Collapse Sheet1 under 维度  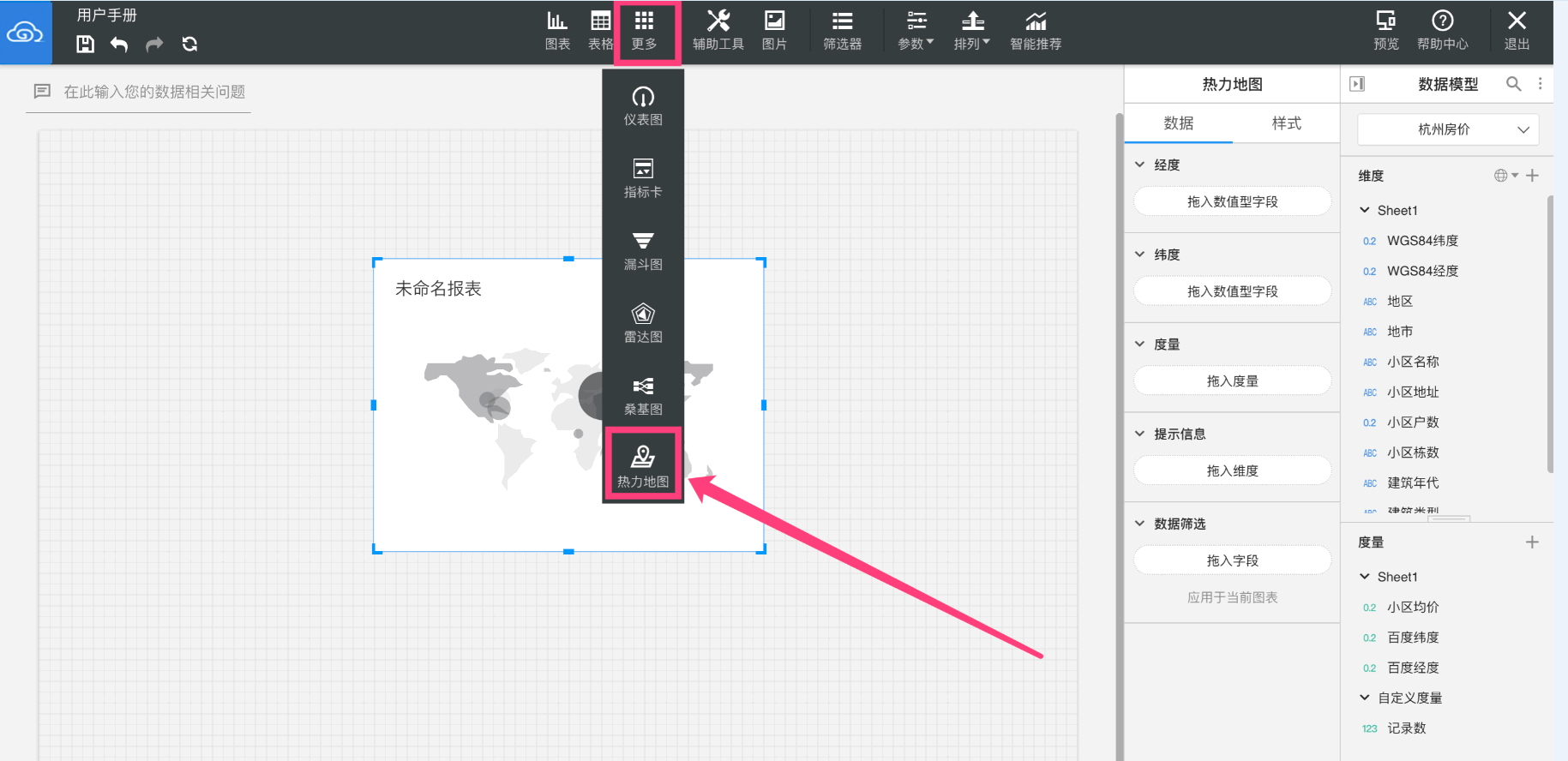coord(1365,210)
